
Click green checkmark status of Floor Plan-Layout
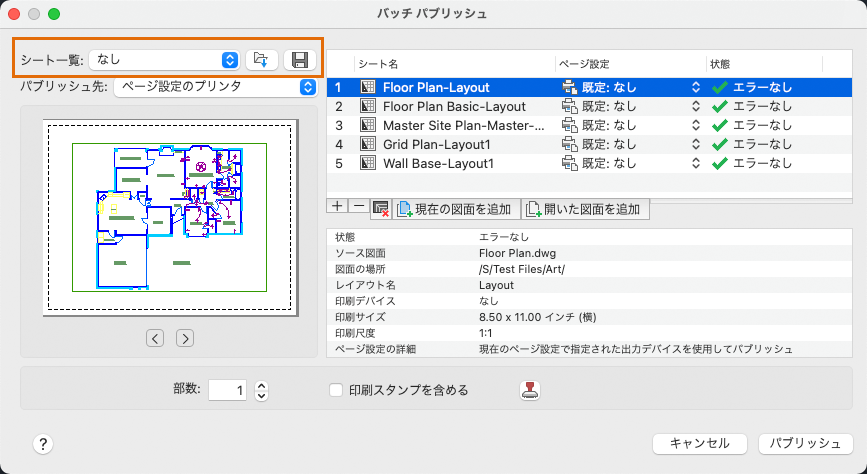pos(719,87)
